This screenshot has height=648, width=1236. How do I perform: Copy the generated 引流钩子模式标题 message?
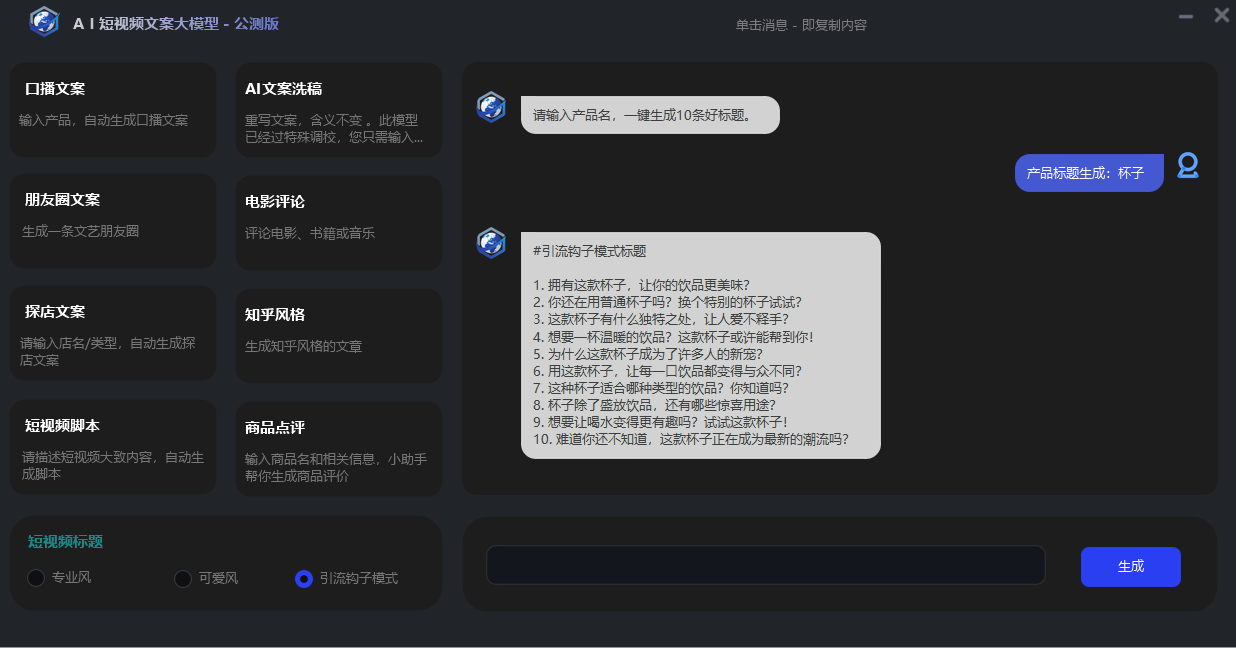(x=700, y=345)
